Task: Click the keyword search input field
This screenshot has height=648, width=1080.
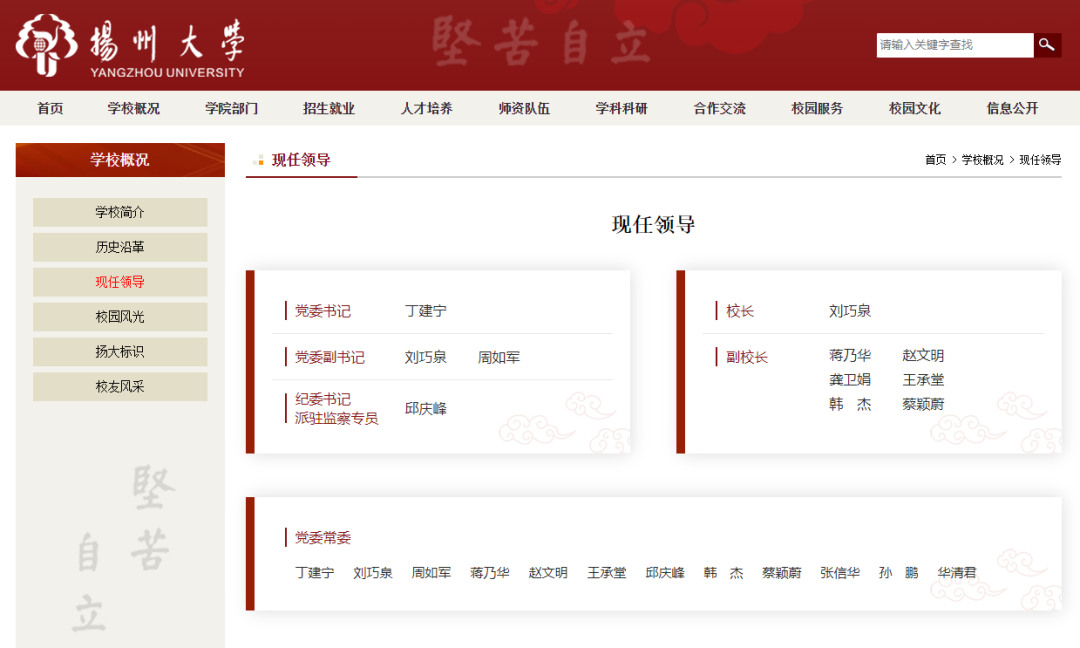Action: click(954, 45)
